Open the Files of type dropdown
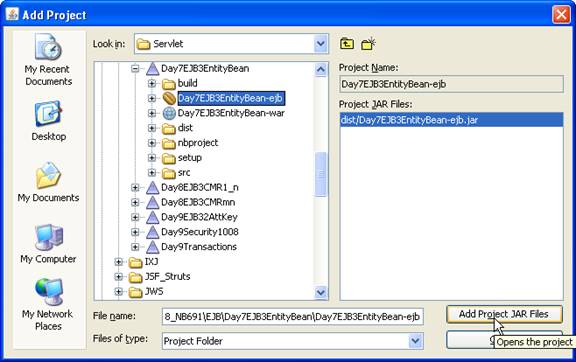 (x=415, y=341)
